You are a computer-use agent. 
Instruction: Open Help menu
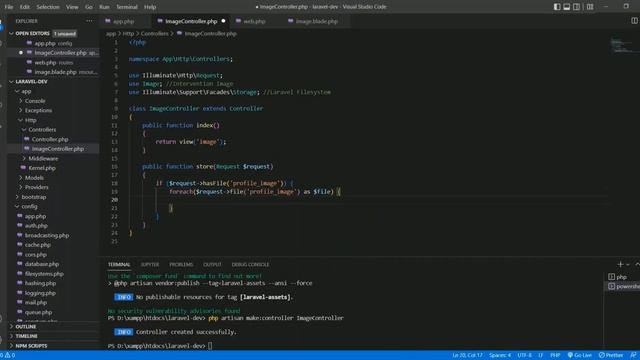click(150, 7)
